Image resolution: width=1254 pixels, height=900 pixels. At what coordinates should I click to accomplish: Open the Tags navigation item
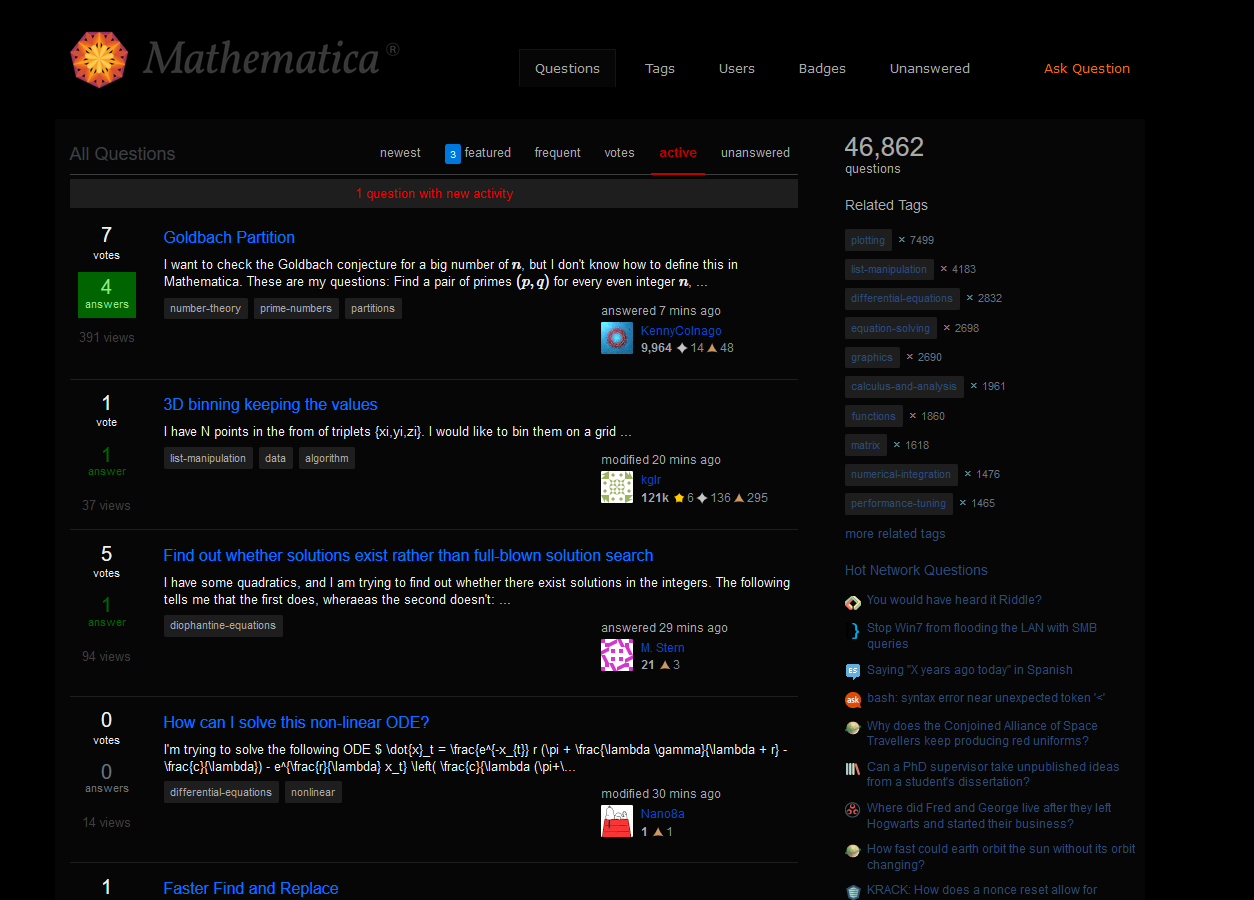pyautogui.click(x=660, y=68)
